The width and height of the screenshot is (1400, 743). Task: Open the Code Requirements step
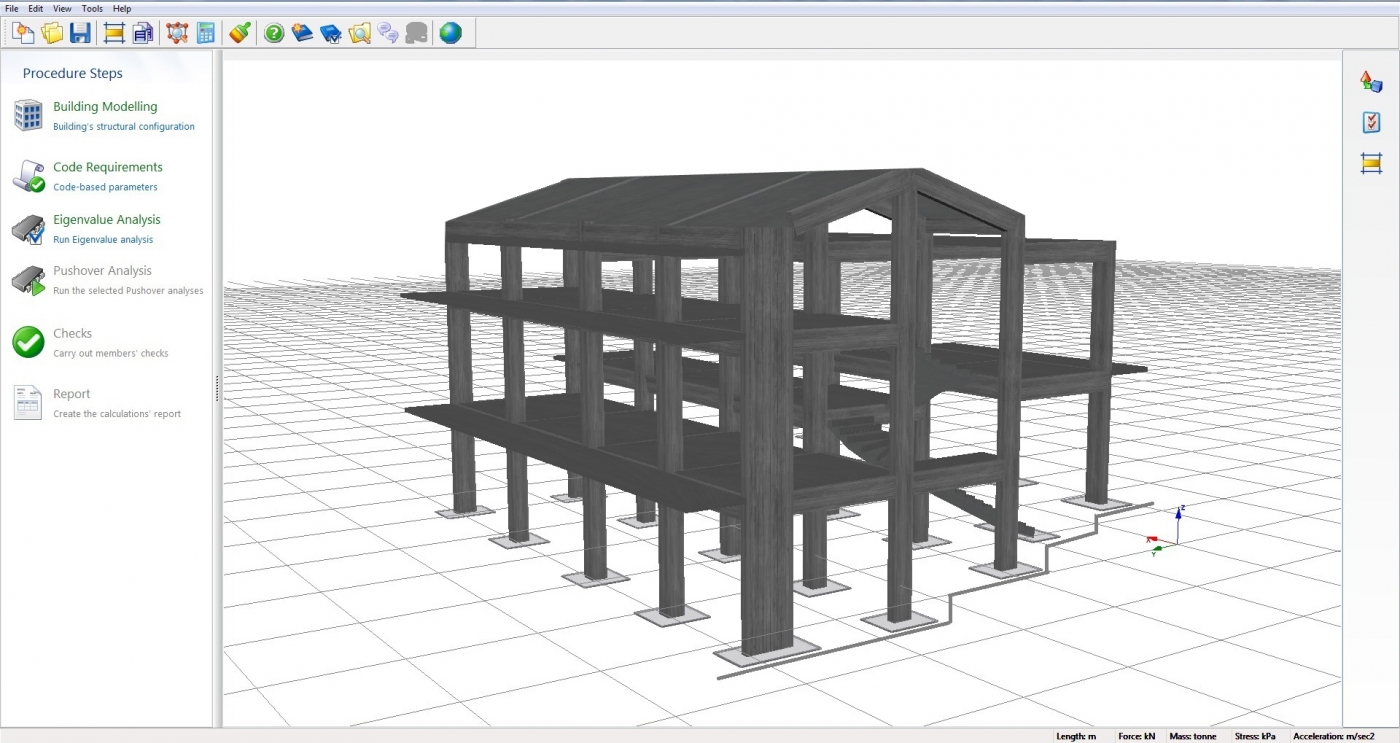click(108, 167)
